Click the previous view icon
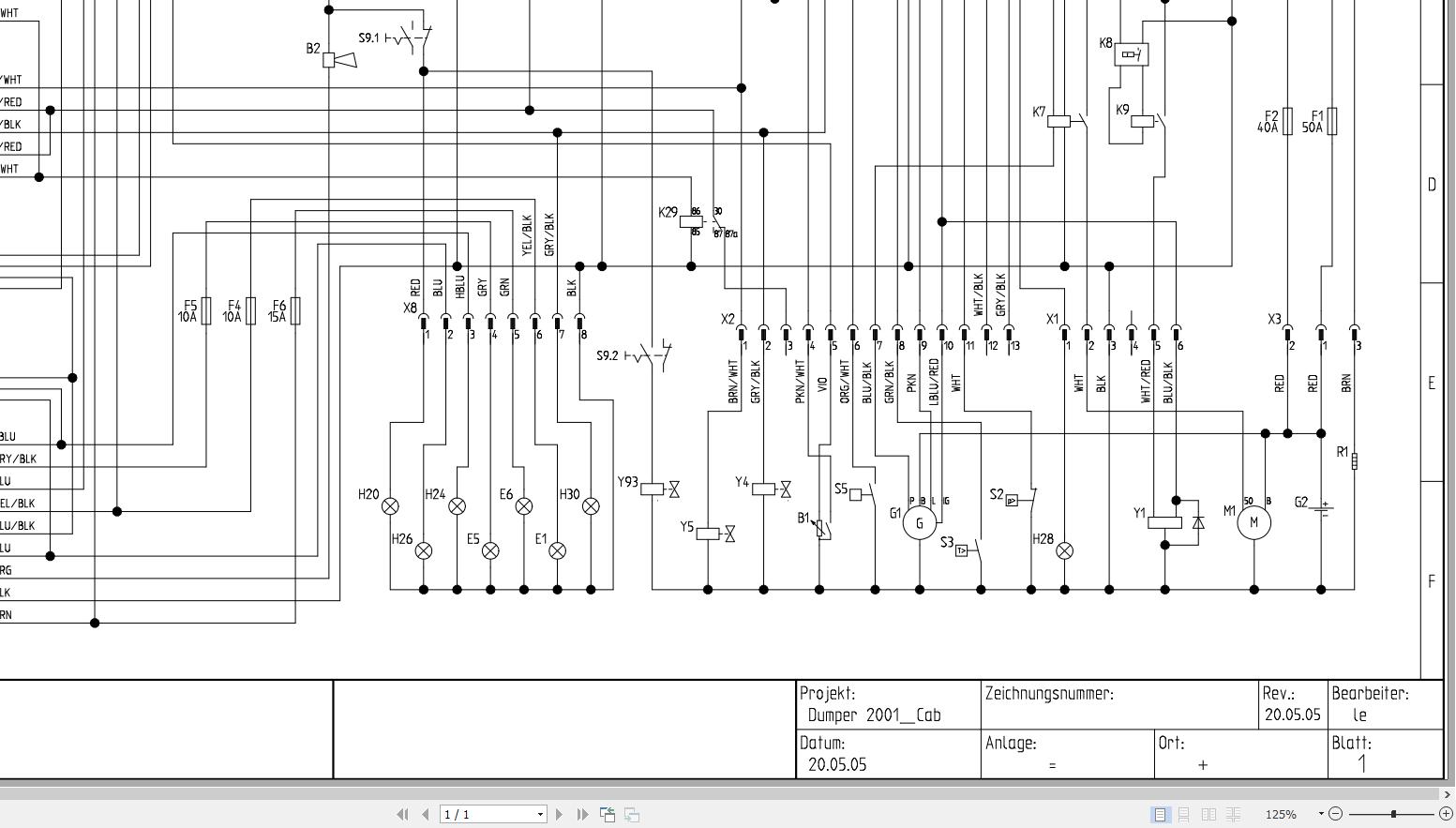The width and height of the screenshot is (1456, 828). point(608,814)
